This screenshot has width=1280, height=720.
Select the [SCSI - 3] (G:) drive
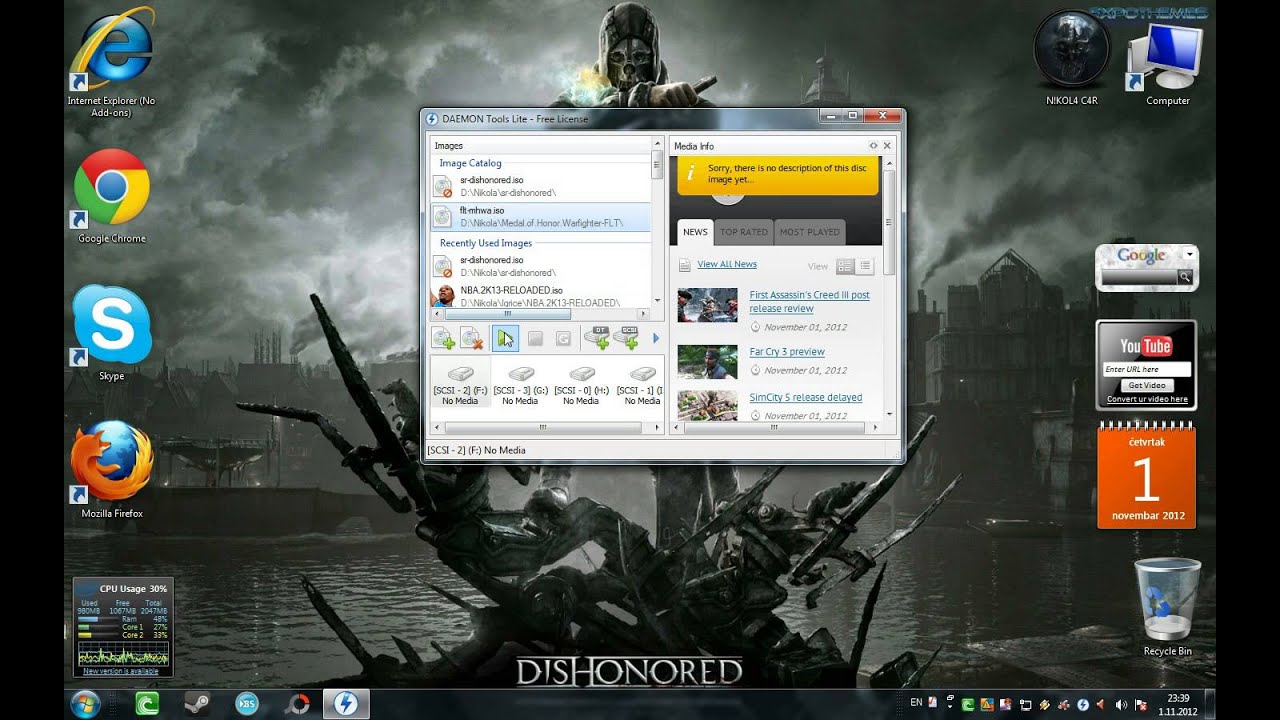coord(520,384)
